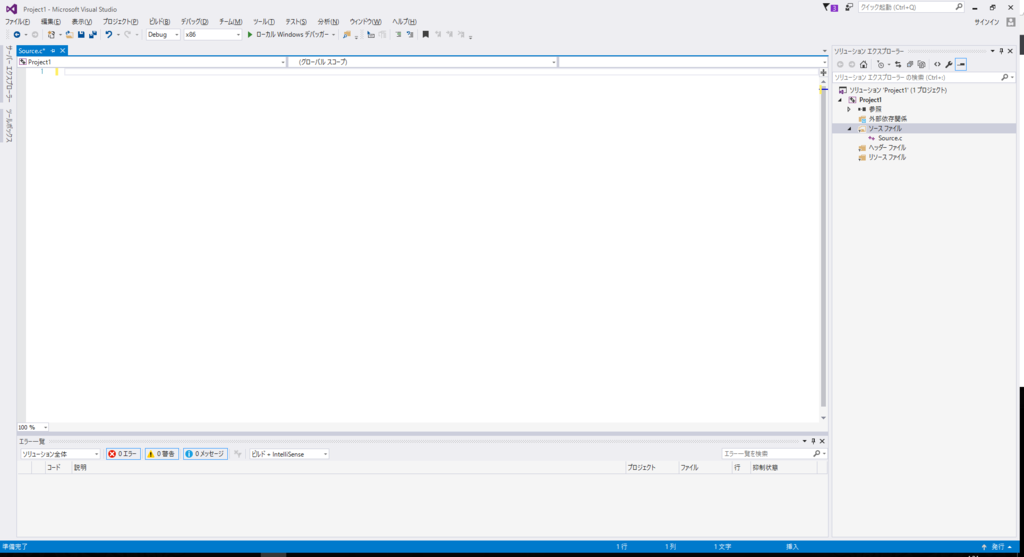Open the ビルド(B) menu

click(159, 22)
